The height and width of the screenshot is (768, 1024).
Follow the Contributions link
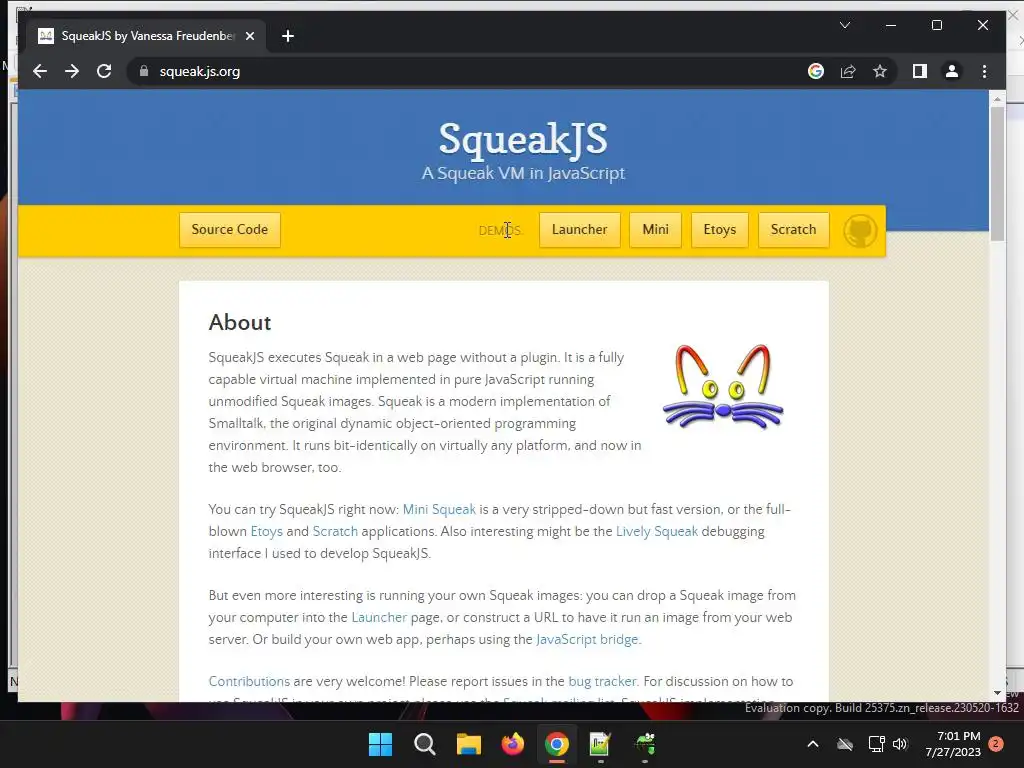[249, 681]
